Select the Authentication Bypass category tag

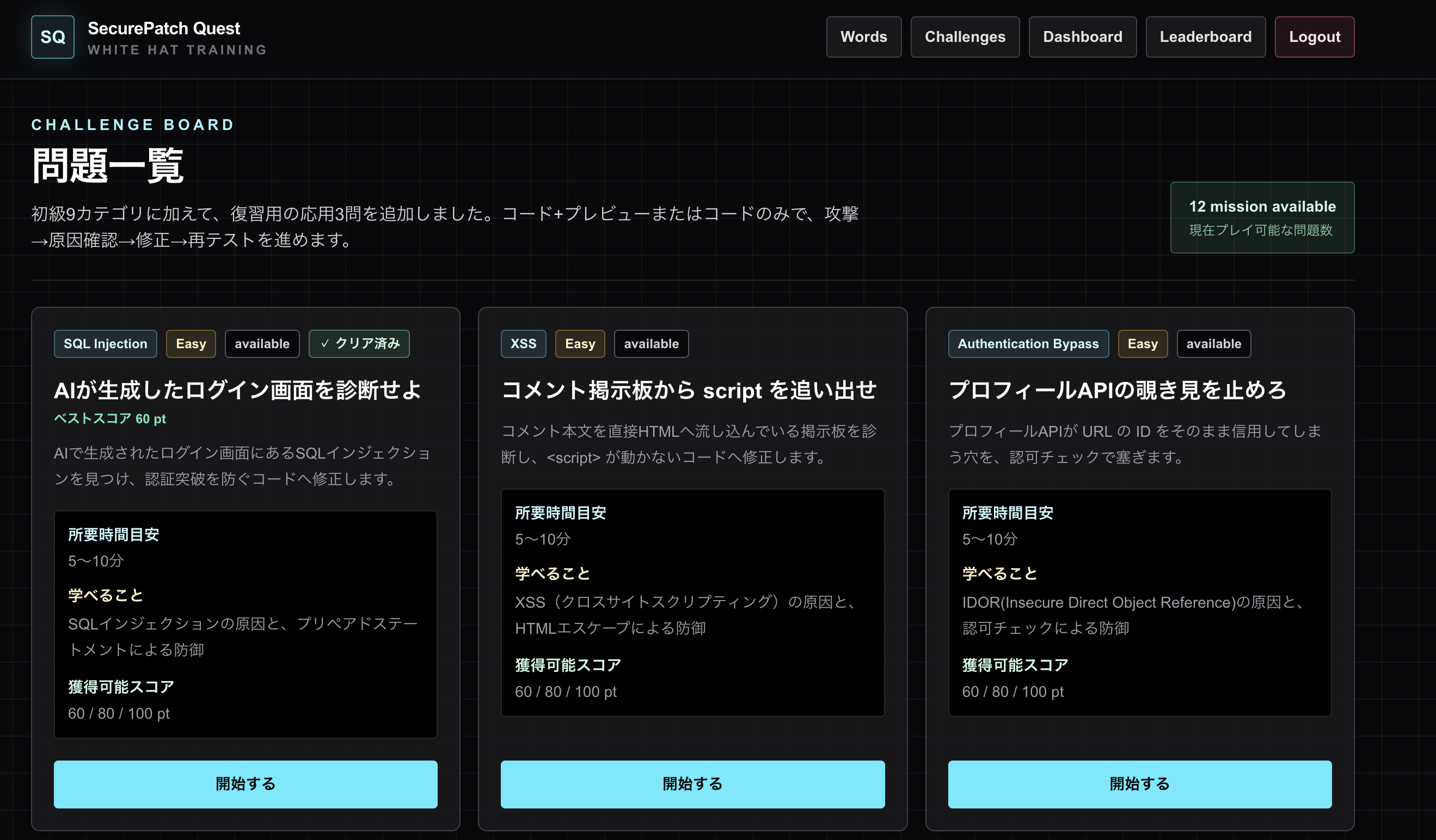[x=1028, y=343]
